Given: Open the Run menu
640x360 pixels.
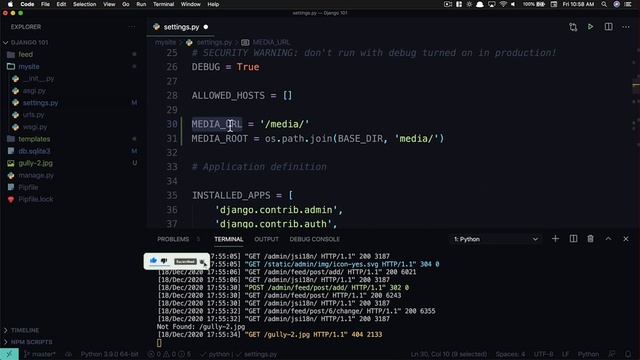Looking at the screenshot, I should (141, 4).
